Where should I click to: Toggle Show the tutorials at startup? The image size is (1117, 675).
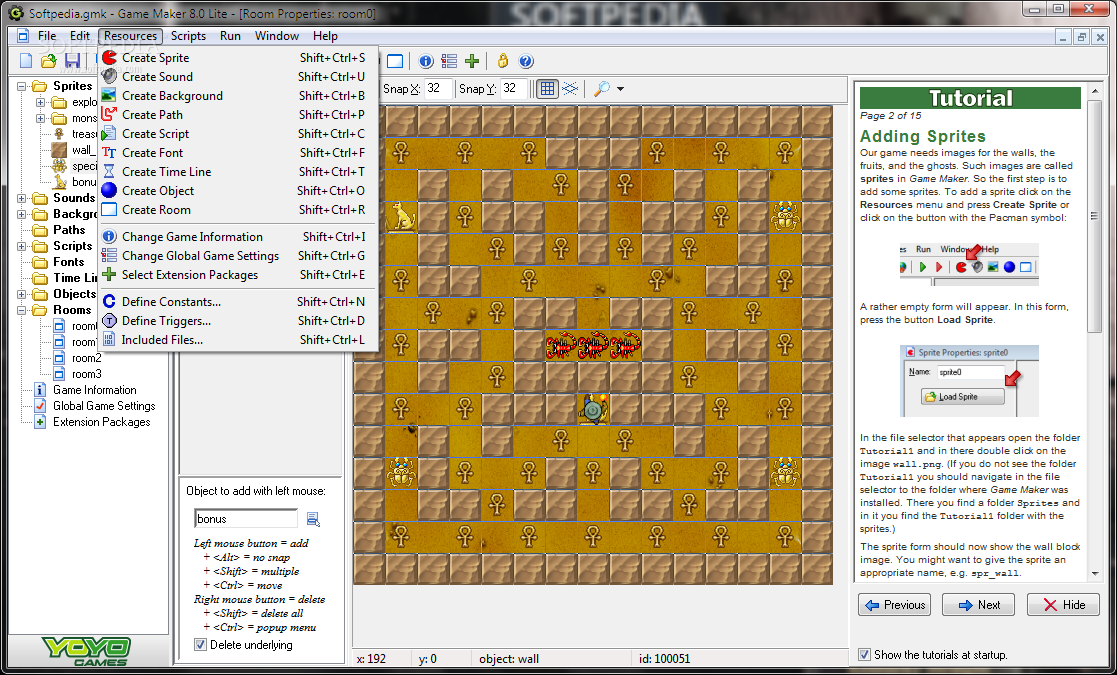pos(864,655)
